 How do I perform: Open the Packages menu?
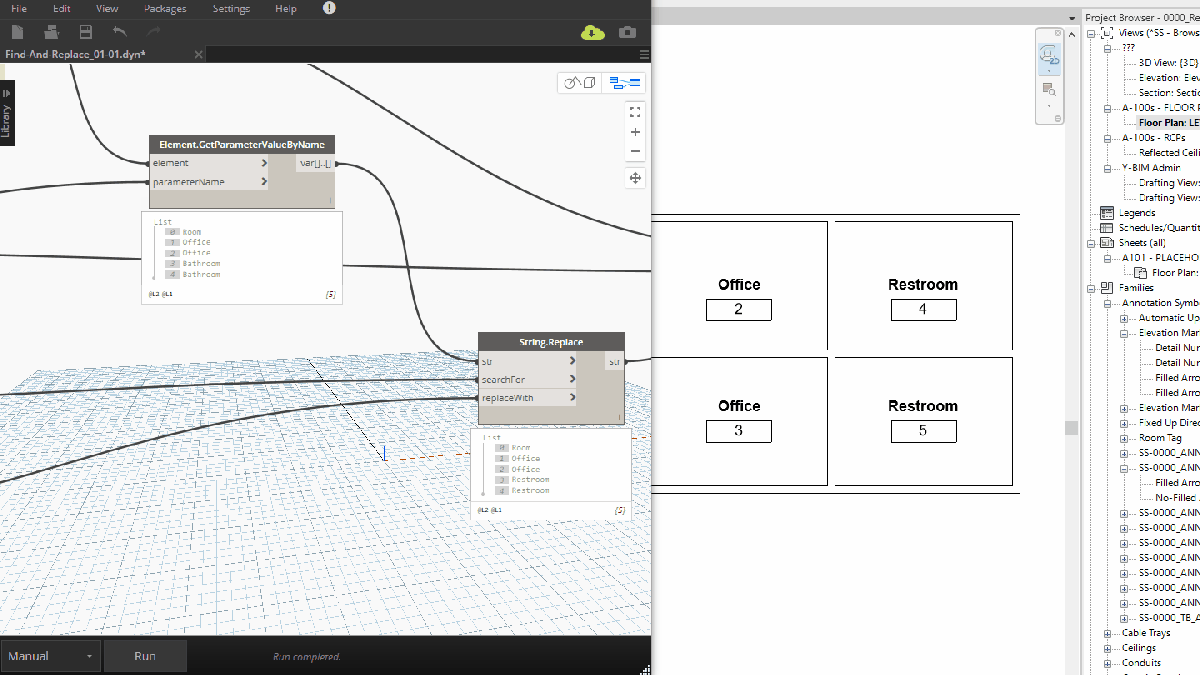pos(163,8)
